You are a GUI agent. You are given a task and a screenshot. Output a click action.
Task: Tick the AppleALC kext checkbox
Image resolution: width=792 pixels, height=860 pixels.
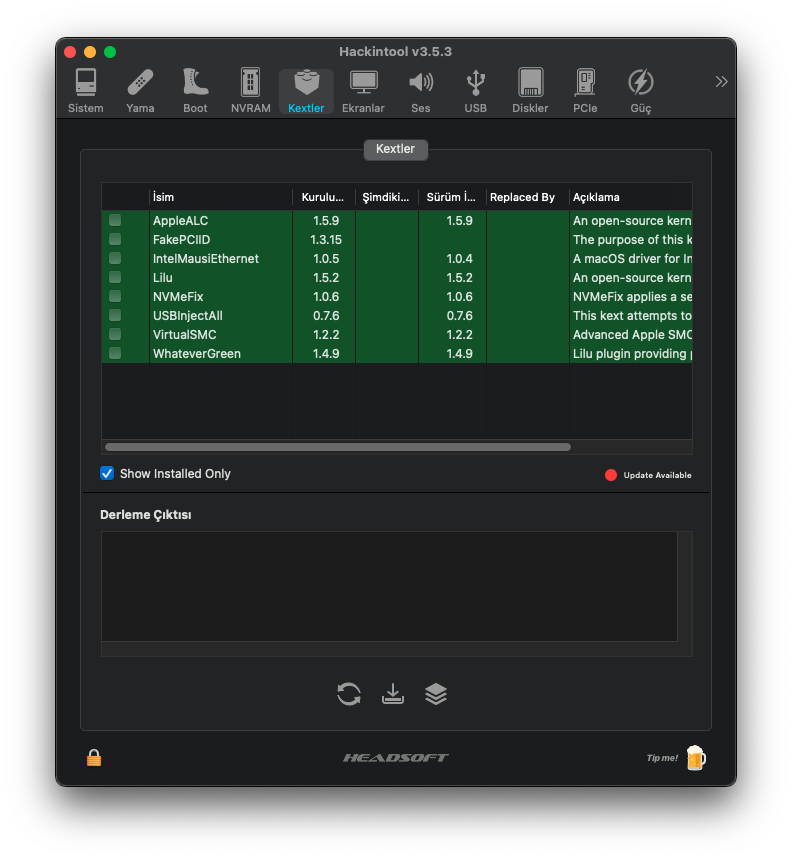point(115,220)
